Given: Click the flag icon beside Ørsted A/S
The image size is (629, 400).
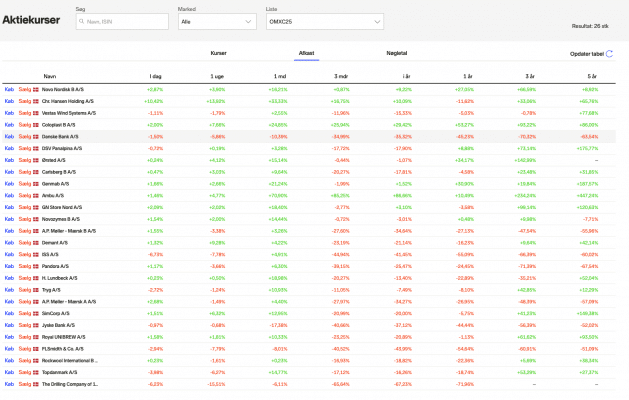Looking at the screenshot, I should pos(35,160).
